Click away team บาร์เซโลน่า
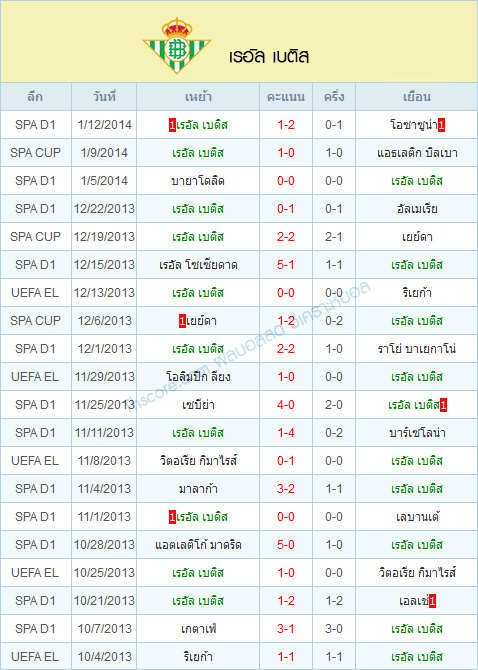Screen dimensions: 478x670 coord(417,433)
